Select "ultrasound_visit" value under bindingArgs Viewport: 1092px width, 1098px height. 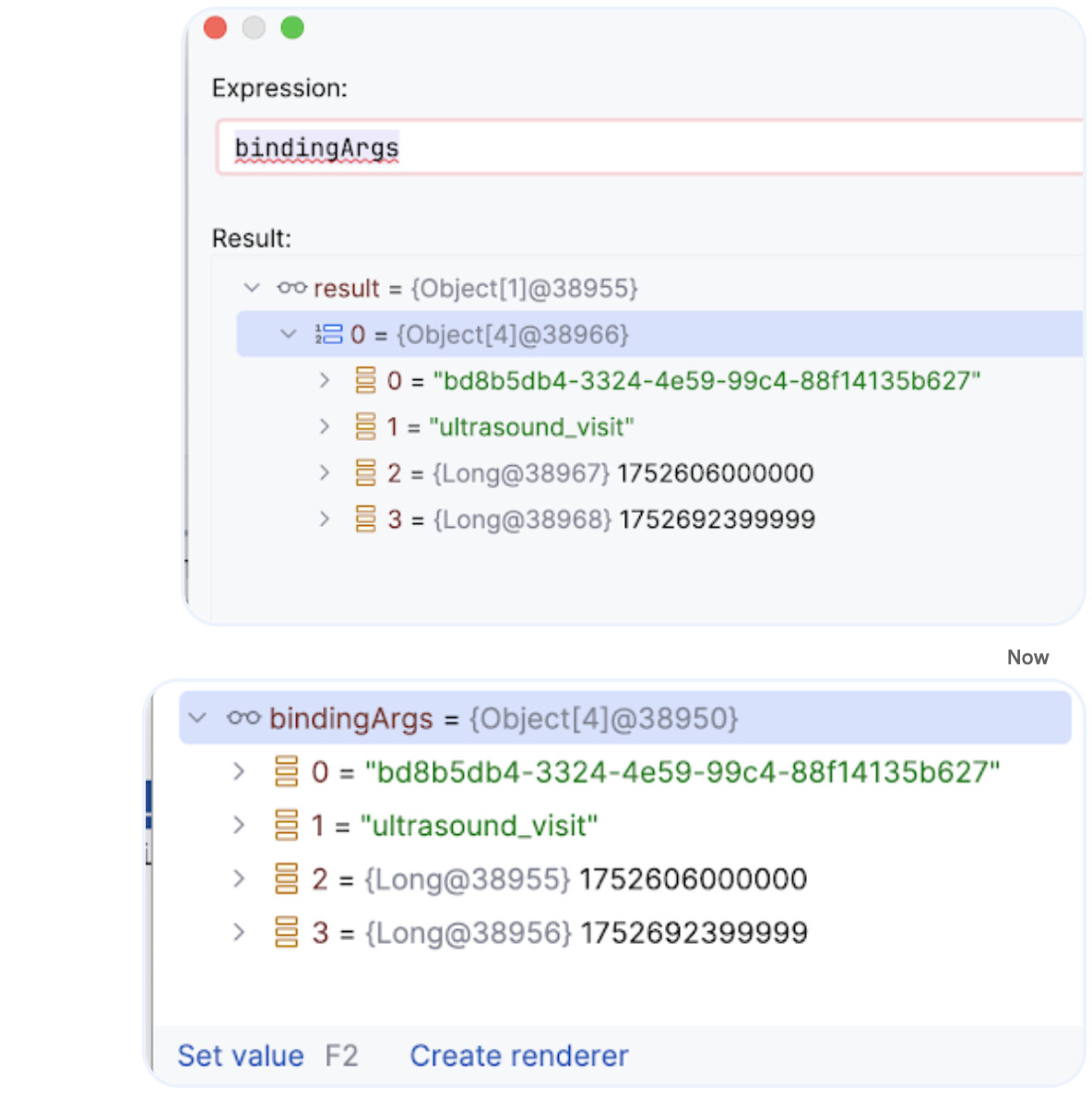click(x=479, y=825)
